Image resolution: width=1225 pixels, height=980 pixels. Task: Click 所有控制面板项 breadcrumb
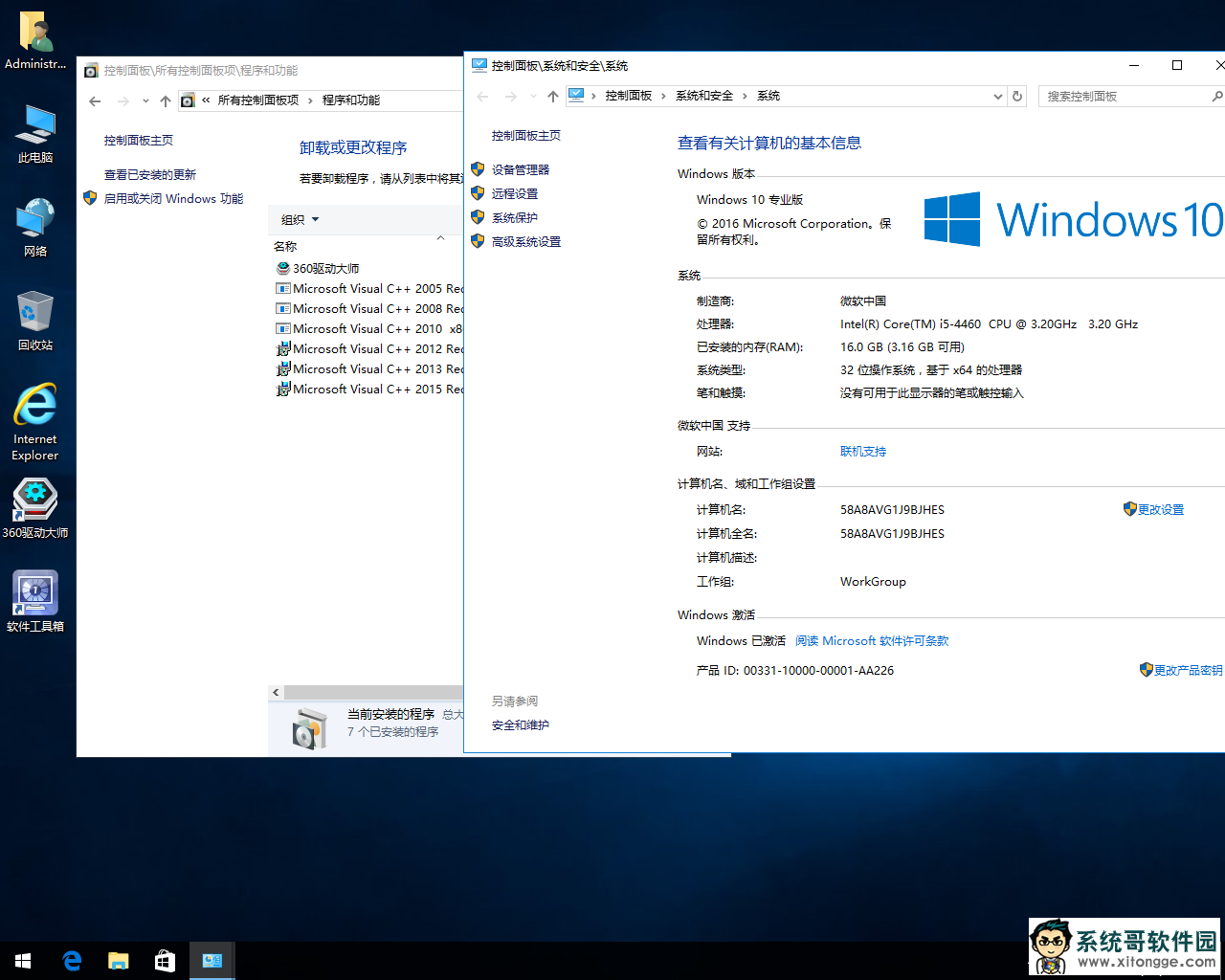pos(258,100)
